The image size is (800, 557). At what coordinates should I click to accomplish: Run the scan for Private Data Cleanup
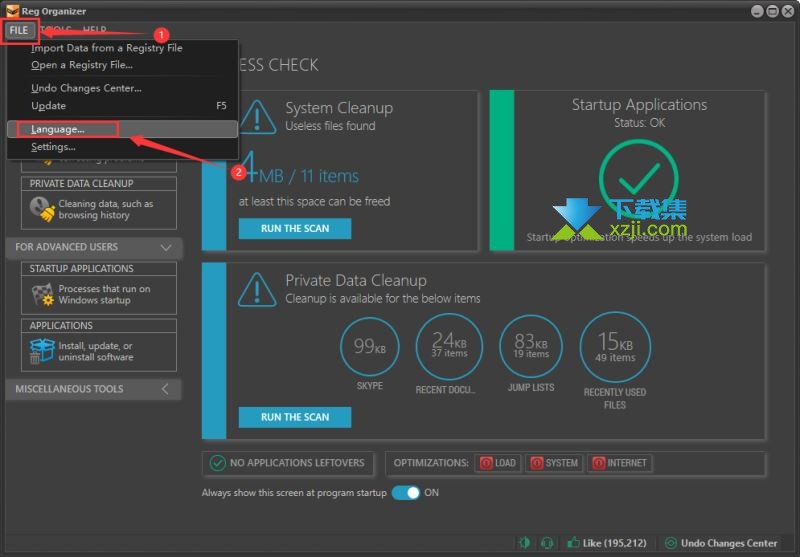click(295, 417)
